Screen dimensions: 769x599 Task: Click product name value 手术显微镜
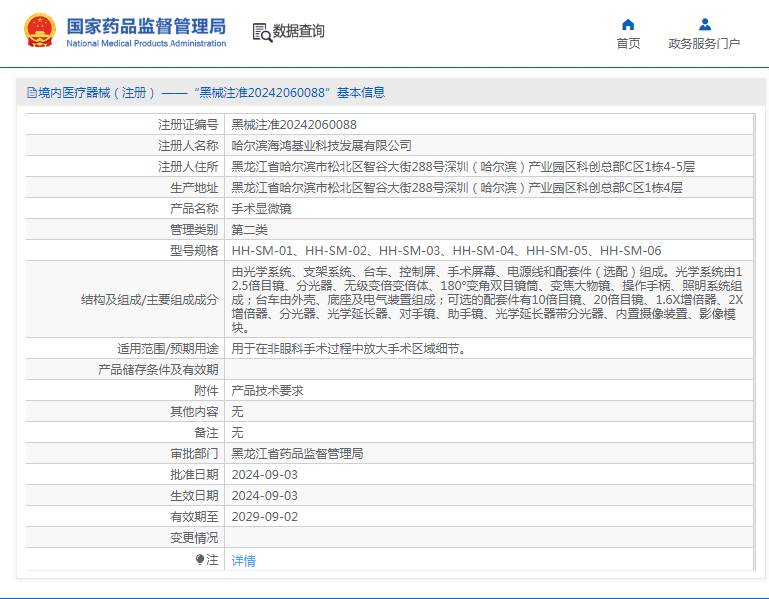click(261, 209)
